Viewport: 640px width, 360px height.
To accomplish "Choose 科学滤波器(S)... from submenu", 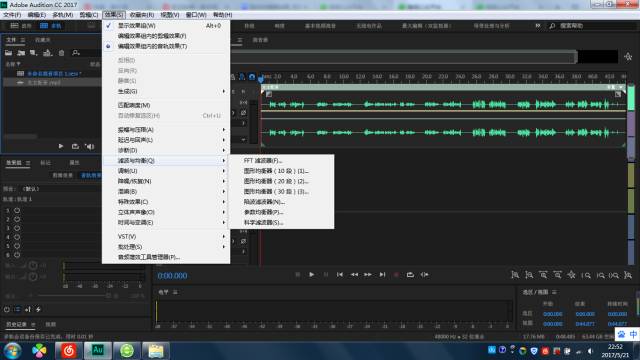I will (x=282, y=222).
